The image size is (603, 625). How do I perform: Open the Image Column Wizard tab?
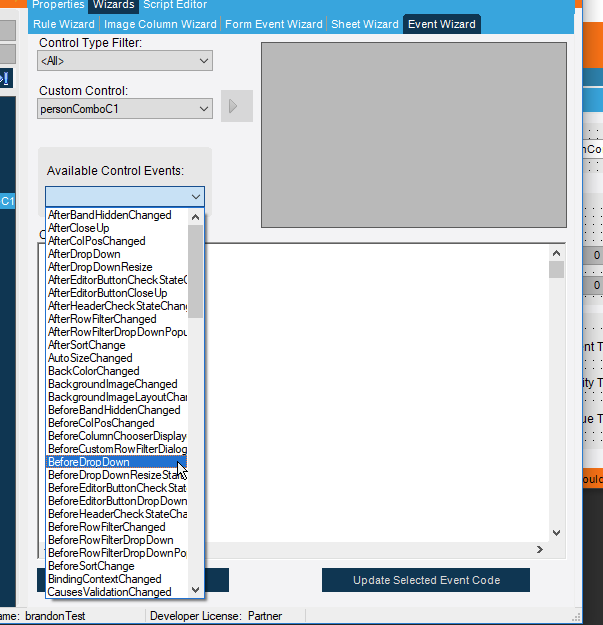coord(160,24)
